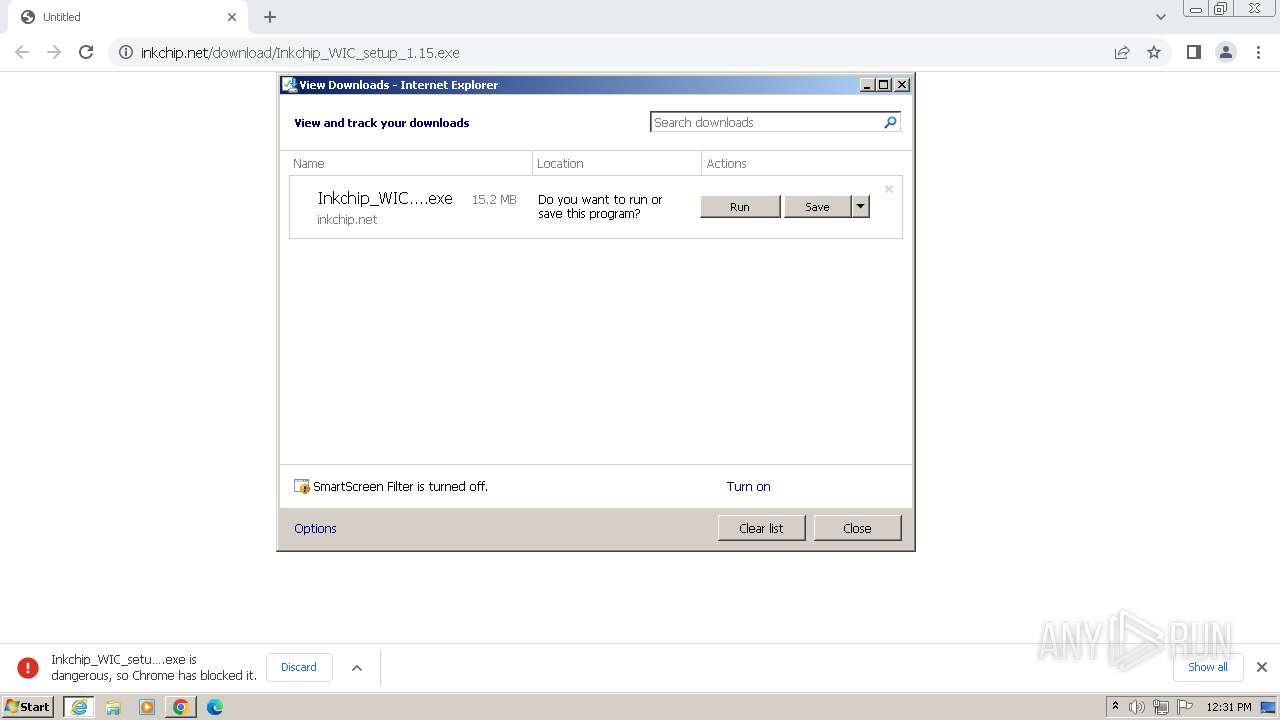This screenshot has height=720, width=1280.
Task: Open a new Chrome tab
Action: (x=270, y=17)
